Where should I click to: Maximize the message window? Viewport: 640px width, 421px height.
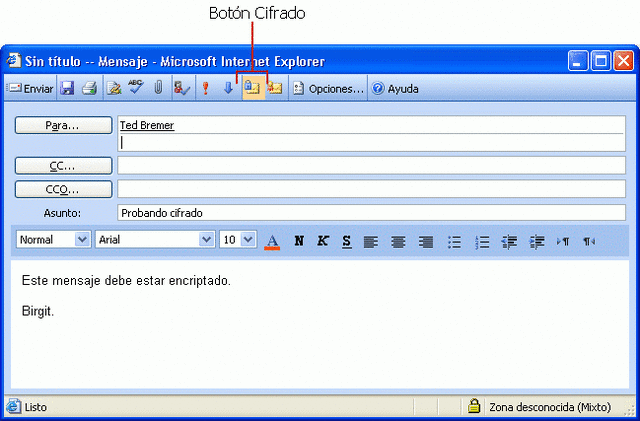tap(601, 61)
